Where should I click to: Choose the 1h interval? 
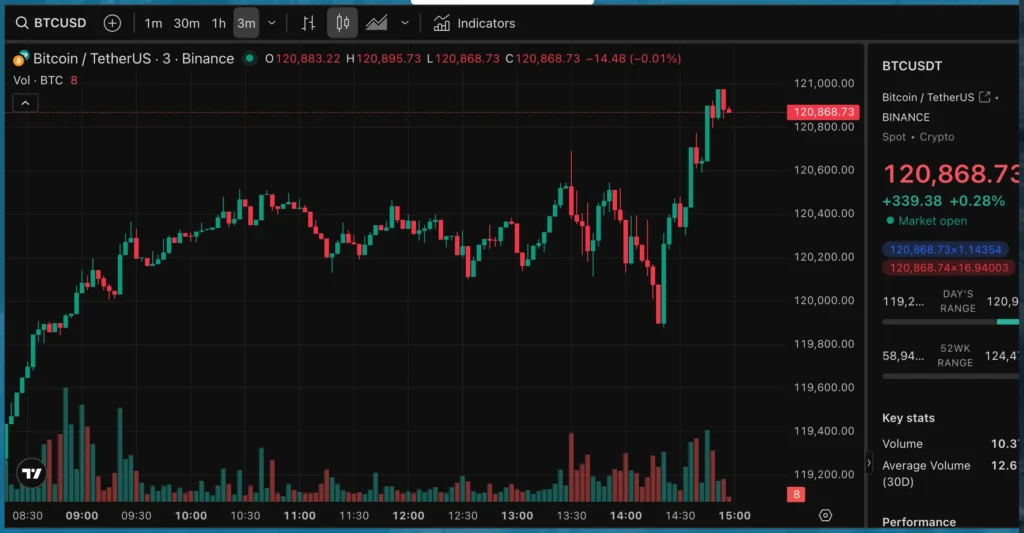(x=219, y=22)
